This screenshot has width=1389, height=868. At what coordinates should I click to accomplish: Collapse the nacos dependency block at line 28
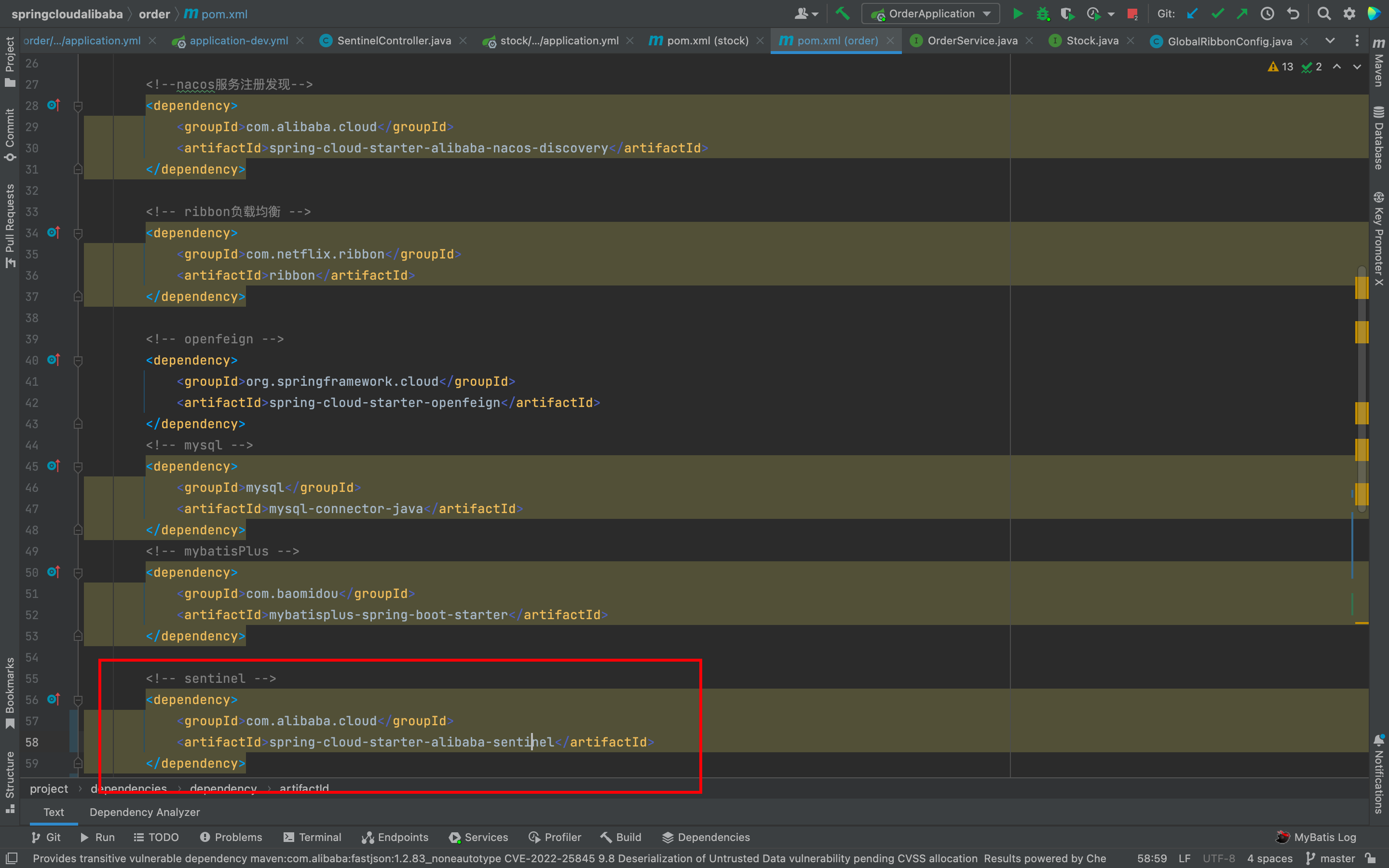click(78, 105)
